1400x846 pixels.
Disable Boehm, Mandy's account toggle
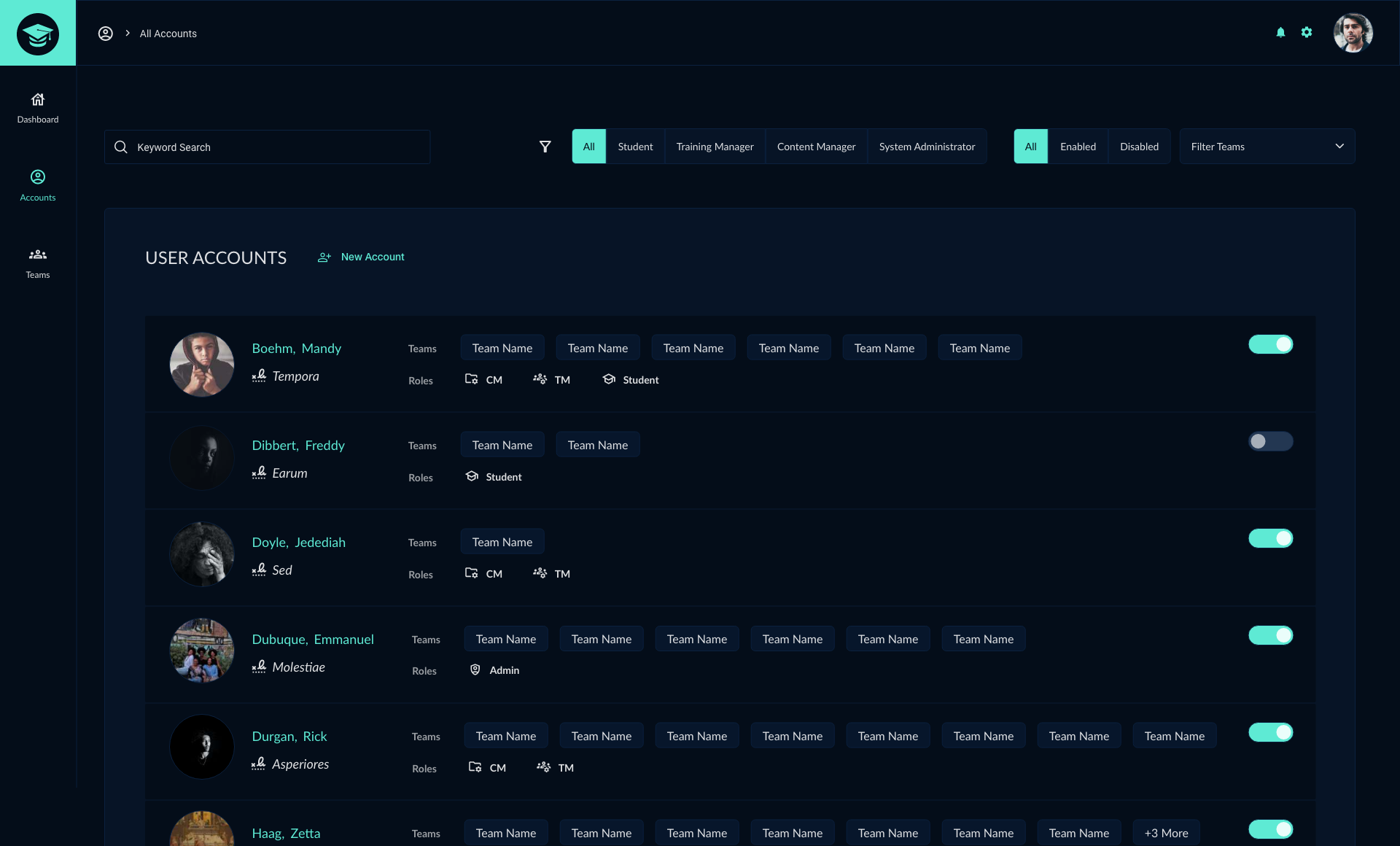pos(1271,344)
